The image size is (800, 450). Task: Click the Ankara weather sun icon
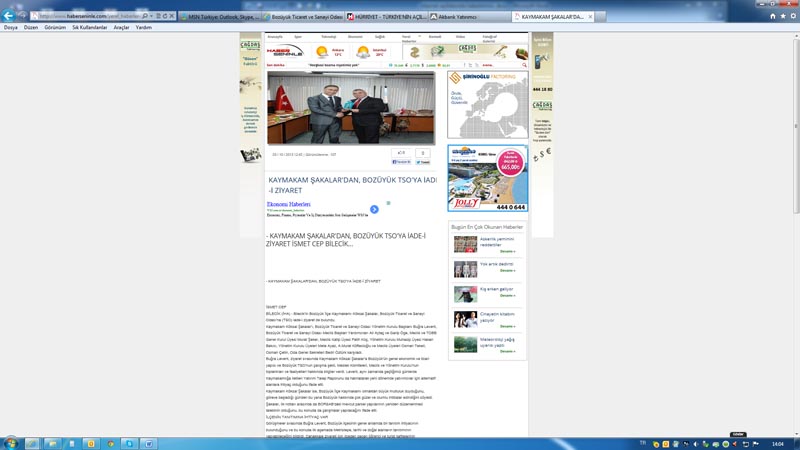(x=321, y=52)
